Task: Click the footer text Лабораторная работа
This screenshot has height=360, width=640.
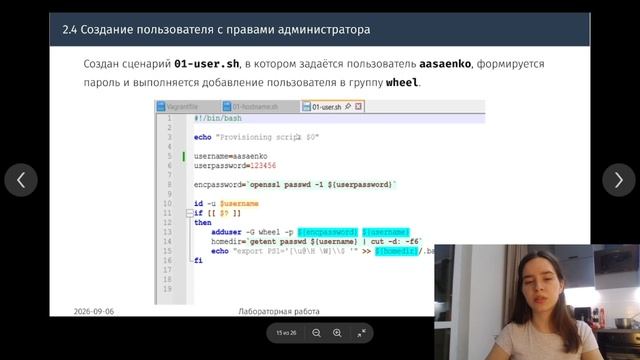Action: [279, 311]
